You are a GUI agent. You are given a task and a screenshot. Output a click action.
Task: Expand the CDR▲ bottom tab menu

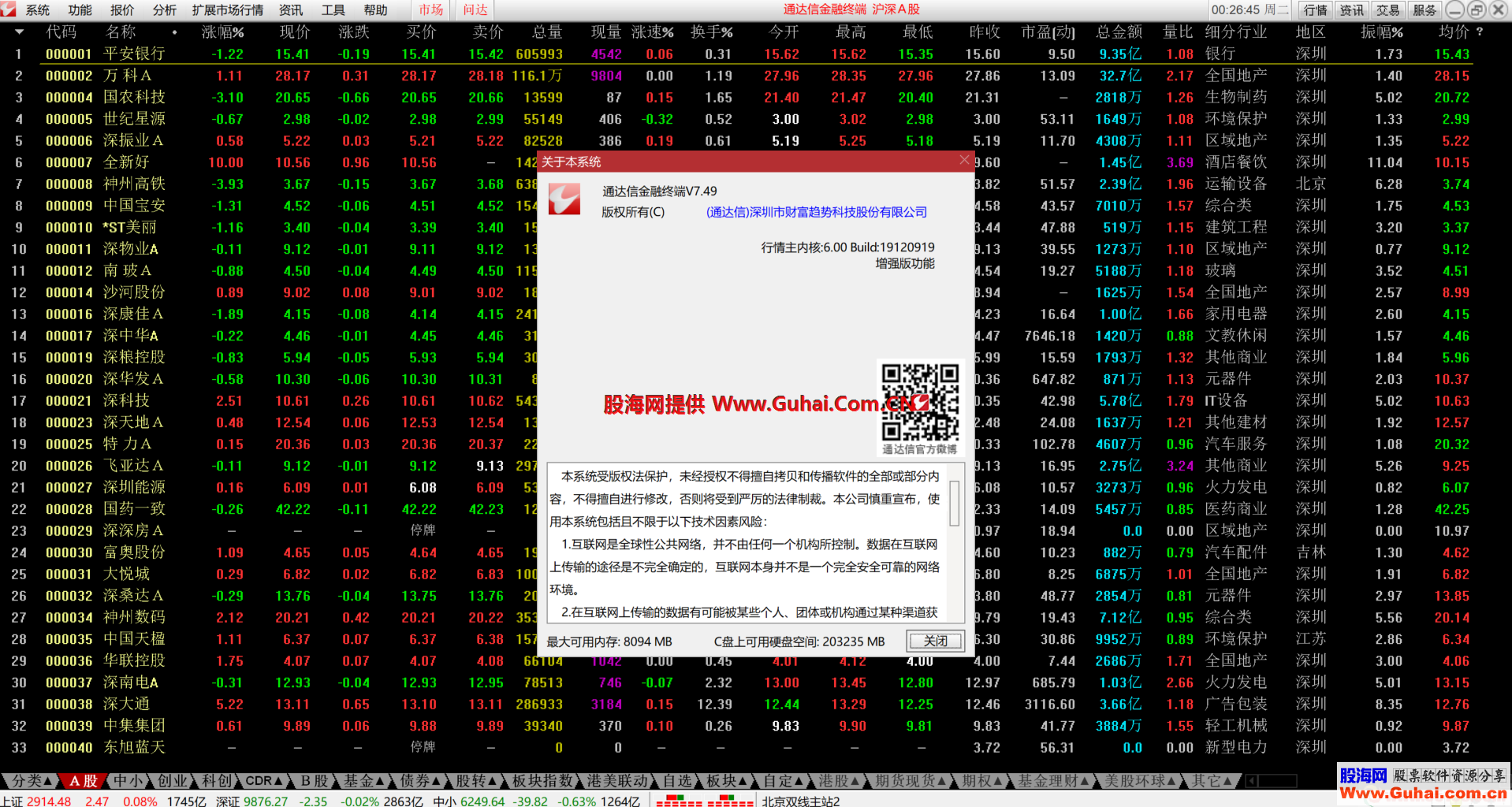click(x=265, y=781)
